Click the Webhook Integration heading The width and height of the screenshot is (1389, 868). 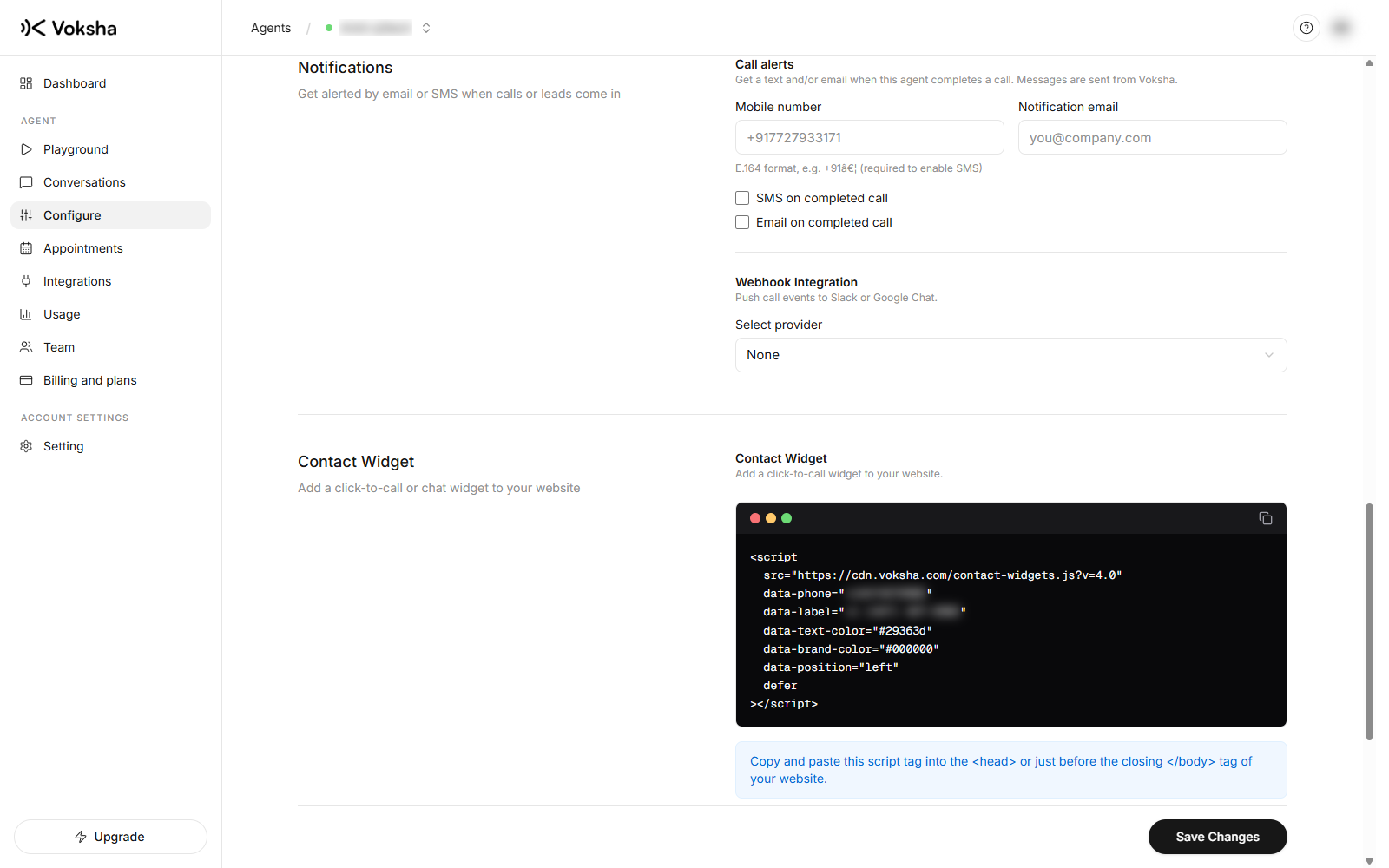click(x=796, y=282)
